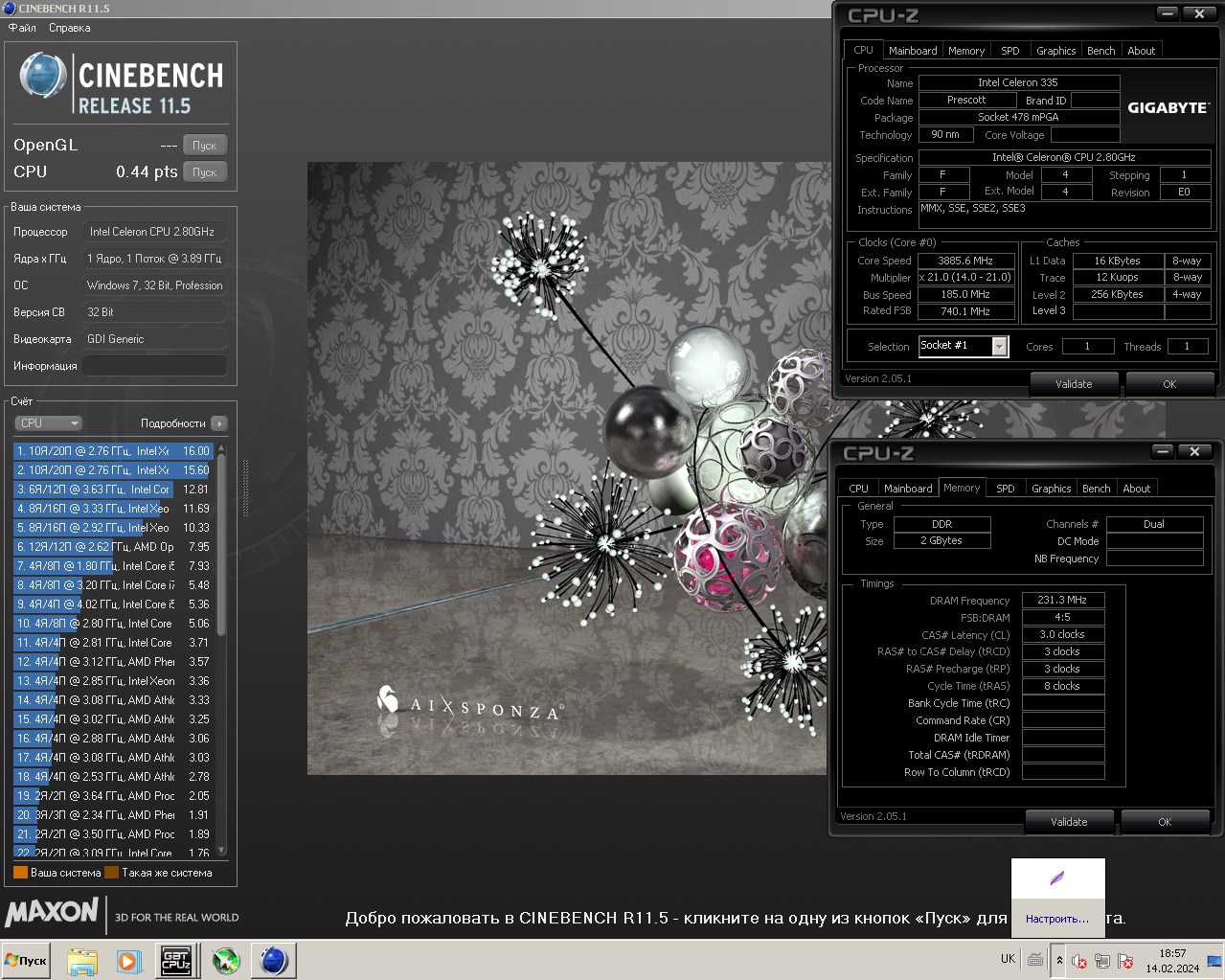The height and width of the screenshot is (980, 1225).
Task: Click the ranking list scroll-down arrow
Action: click(x=221, y=850)
